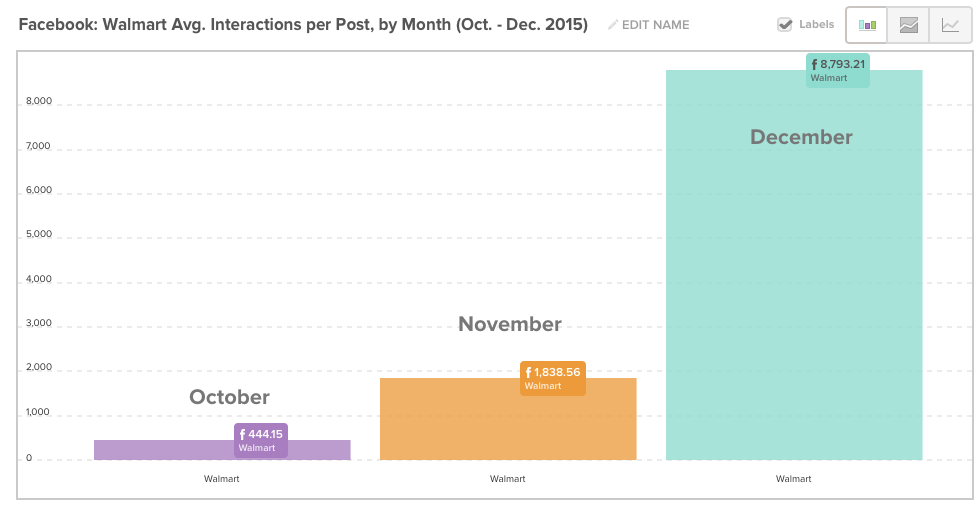Click the EDIT NAME link
The image size is (979, 508).
[656, 25]
